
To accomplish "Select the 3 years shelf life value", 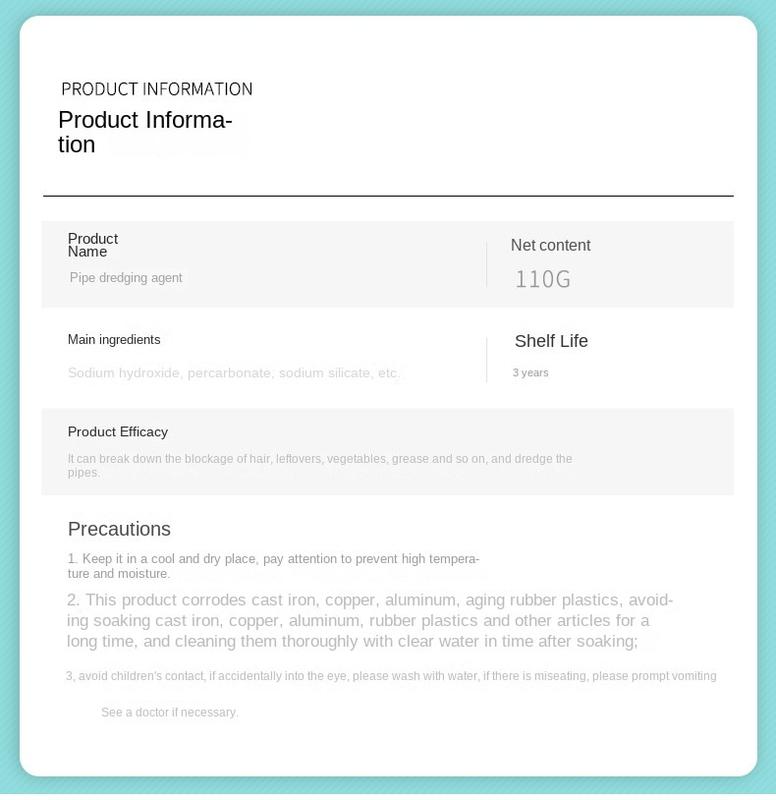I will [531, 372].
